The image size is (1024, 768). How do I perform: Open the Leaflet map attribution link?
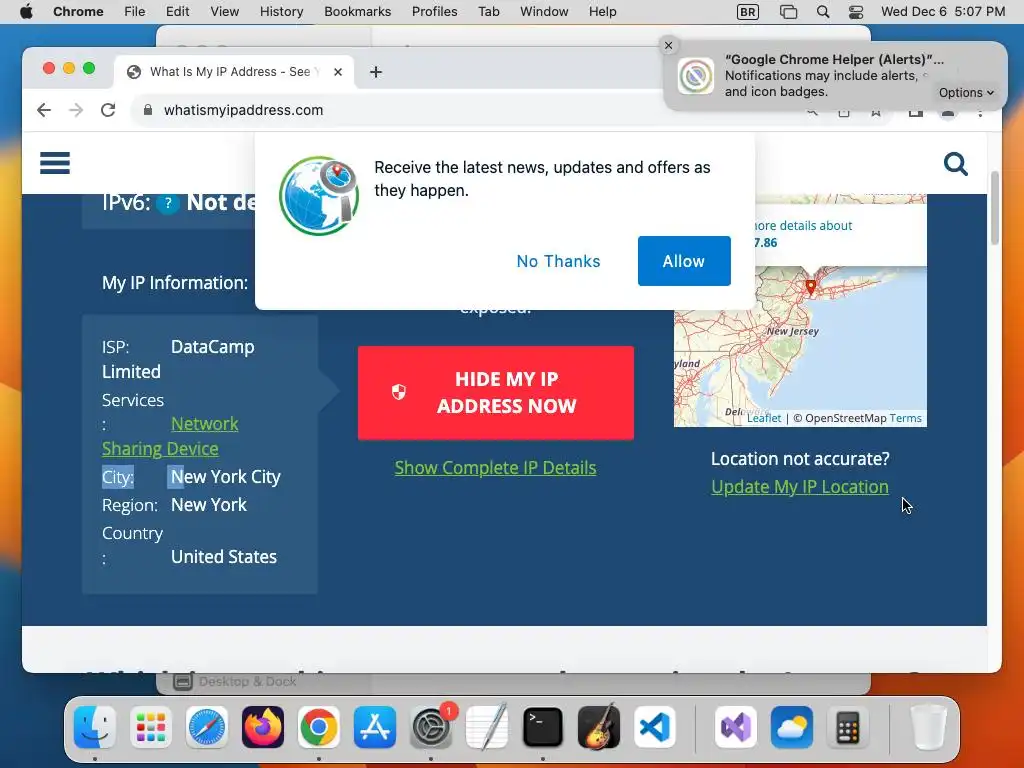point(763,418)
